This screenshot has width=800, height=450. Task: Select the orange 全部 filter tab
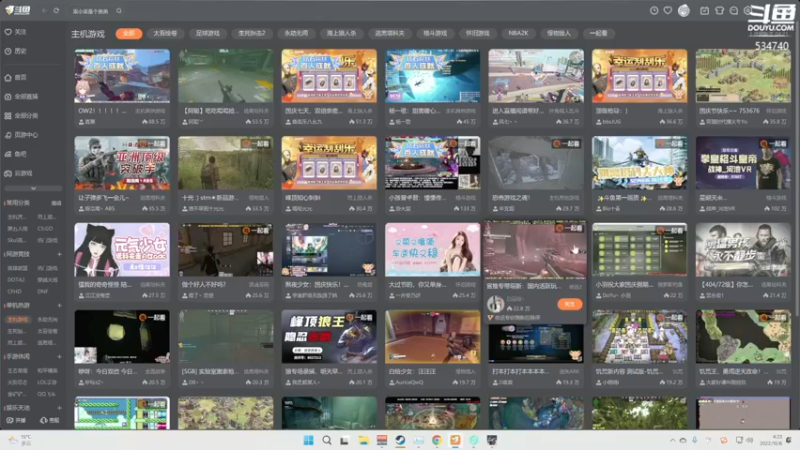[x=129, y=33]
